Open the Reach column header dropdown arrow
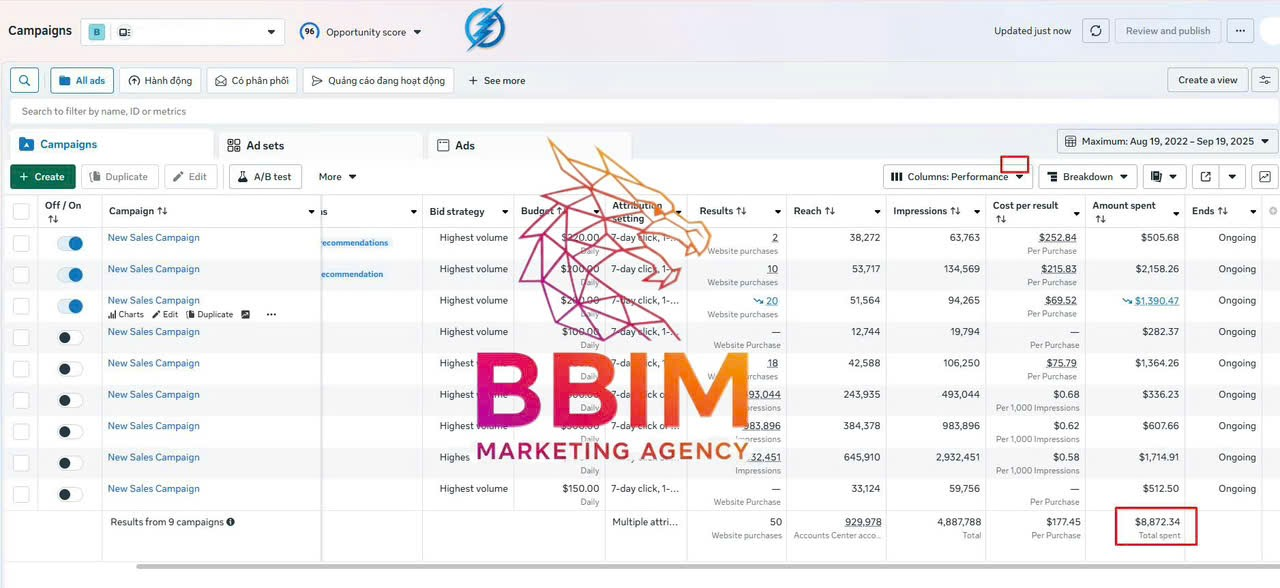Viewport: 1280px width, 588px height. (877, 212)
